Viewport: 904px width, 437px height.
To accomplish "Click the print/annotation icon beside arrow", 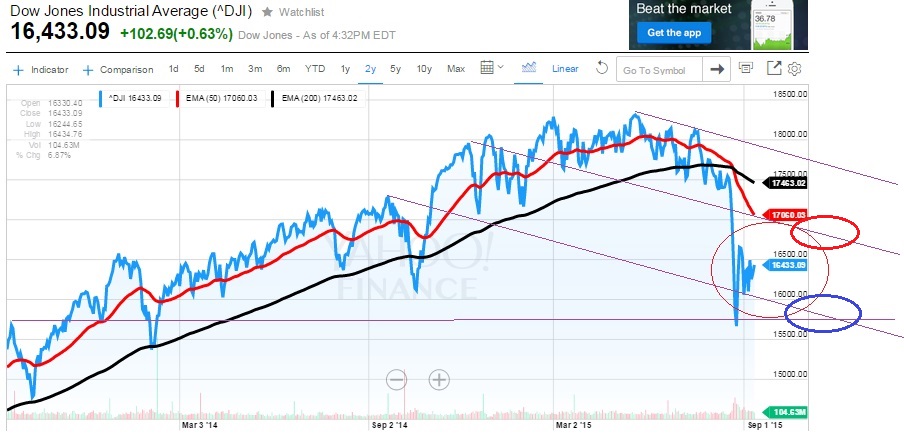I will click(745, 69).
